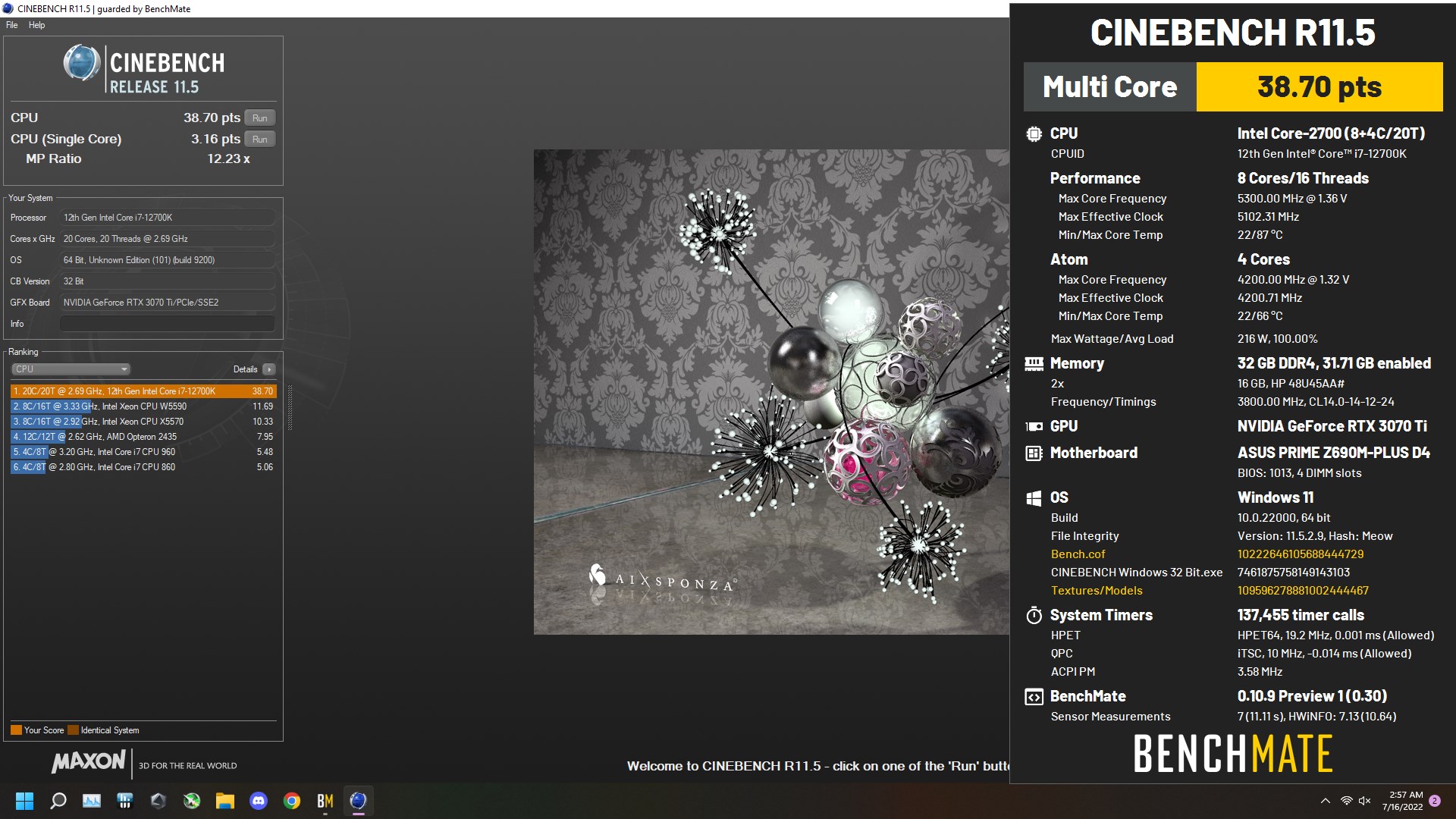1456x819 pixels.
Task: Open the Help menu
Action: [36, 25]
